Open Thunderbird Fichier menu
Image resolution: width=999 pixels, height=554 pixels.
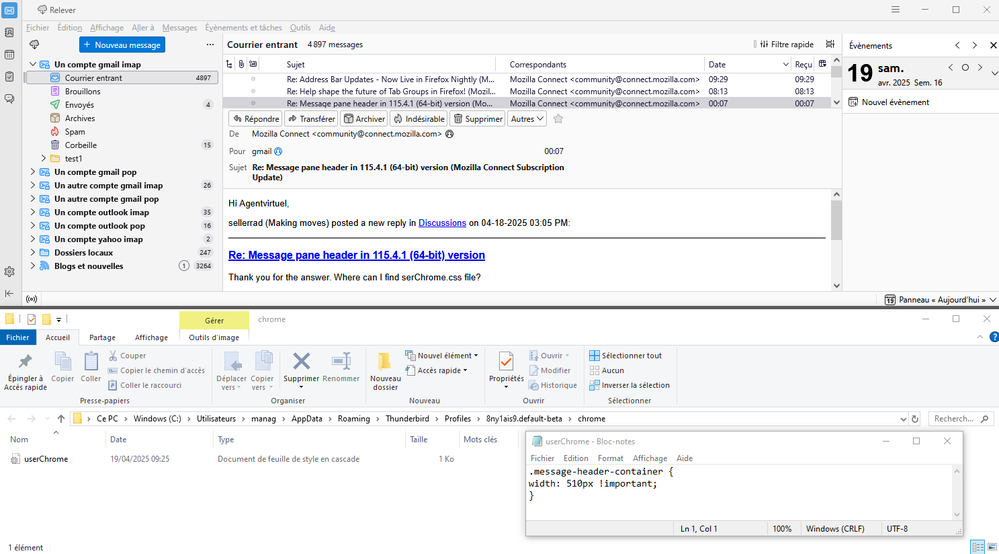(x=38, y=27)
